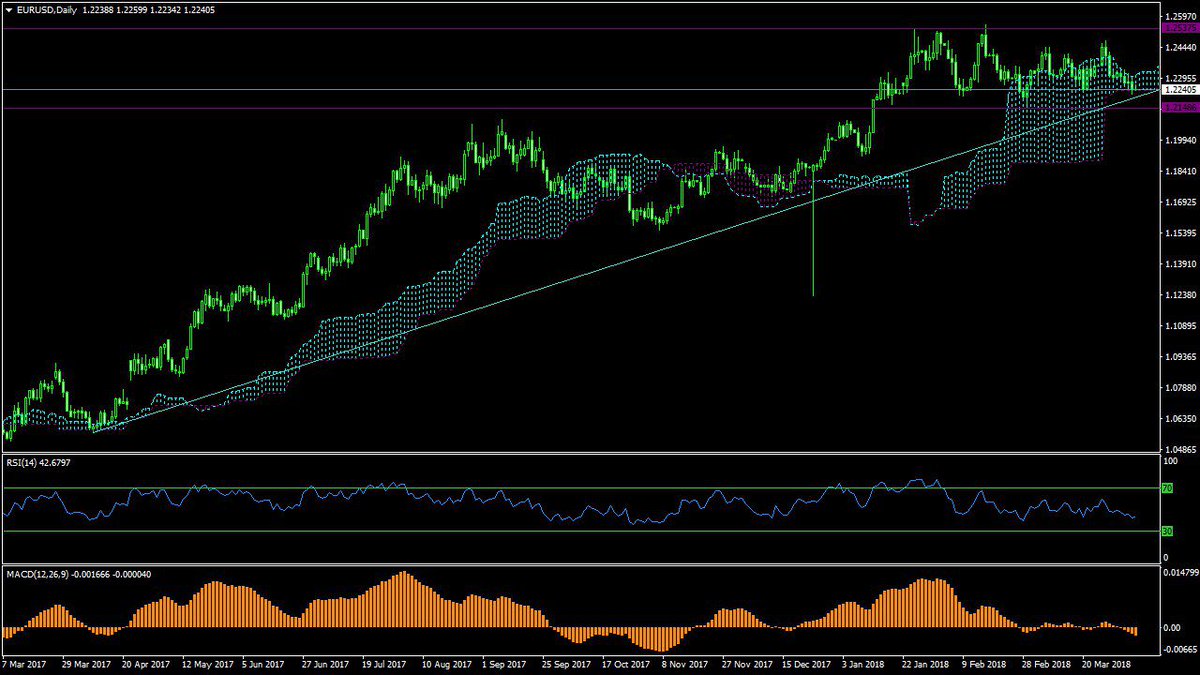
Task: Click the 28 Feb 2018 date label
Action: (1047, 663)
